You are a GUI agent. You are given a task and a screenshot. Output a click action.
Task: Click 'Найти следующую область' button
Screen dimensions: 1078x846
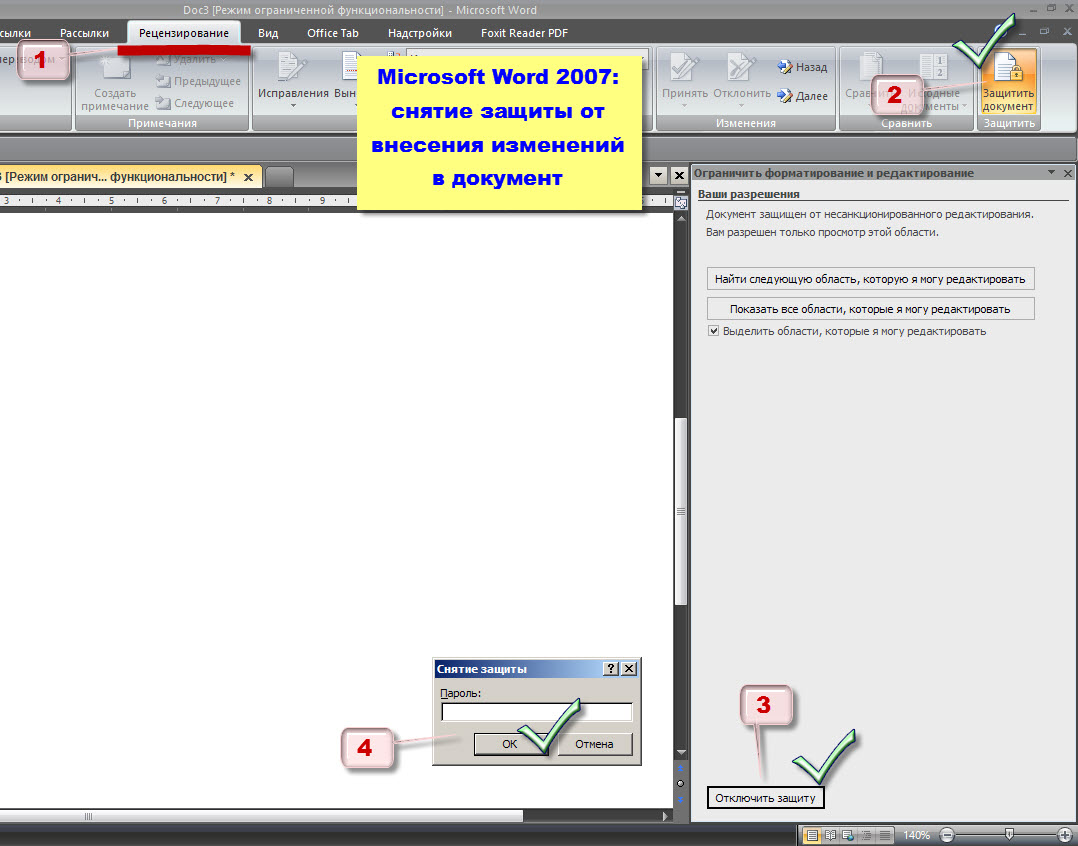(x=870, y=279)
